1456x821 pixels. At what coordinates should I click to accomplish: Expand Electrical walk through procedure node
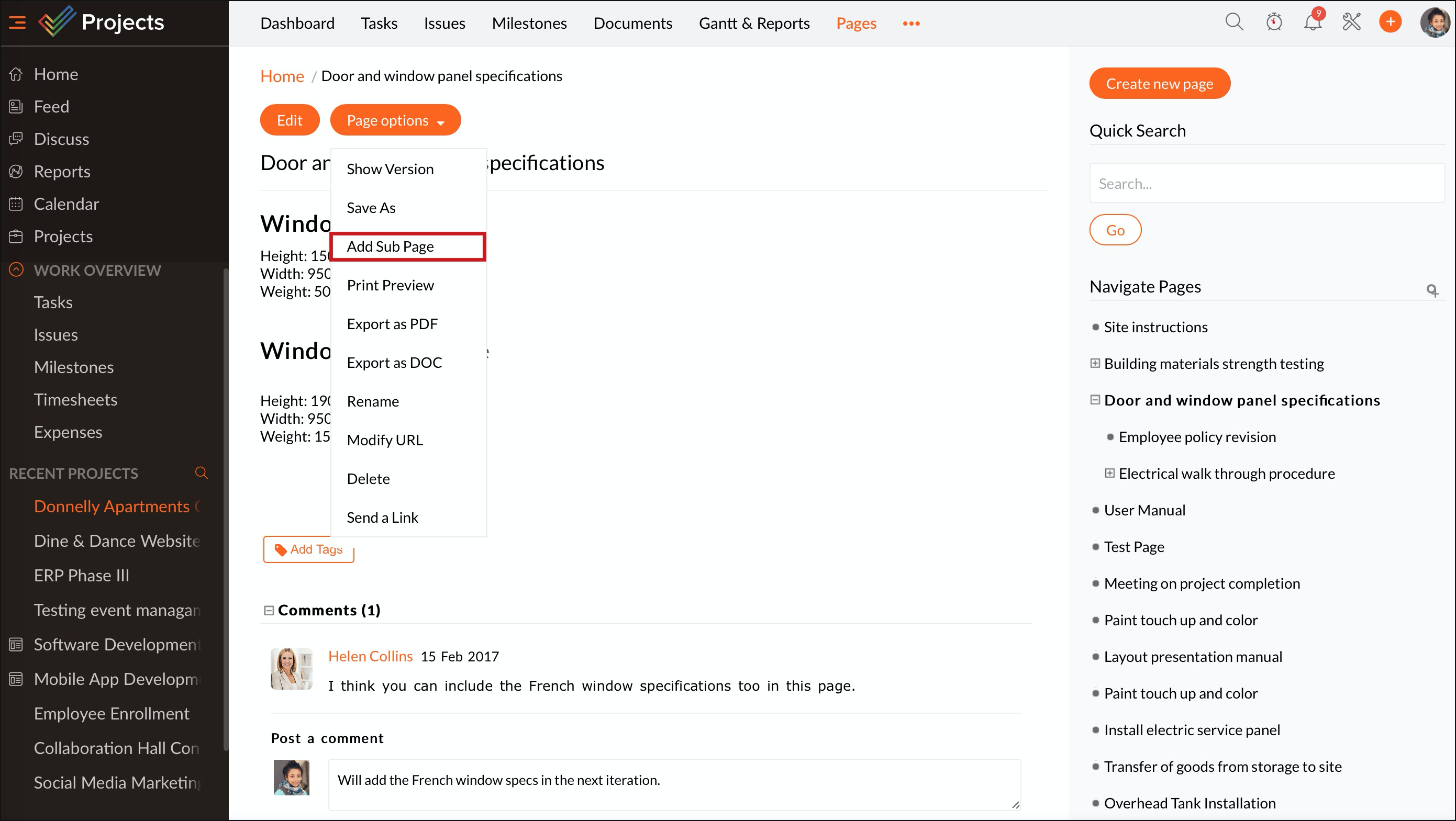[x=1109, y=474]
